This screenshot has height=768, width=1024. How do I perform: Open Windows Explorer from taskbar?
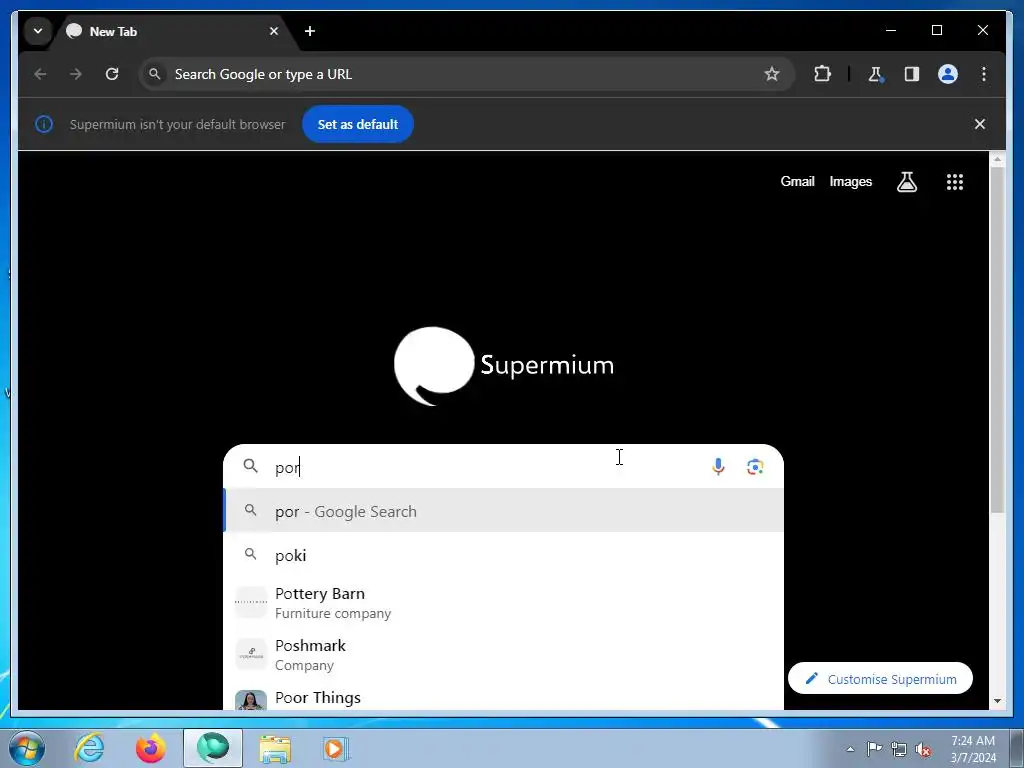(275, 748)
